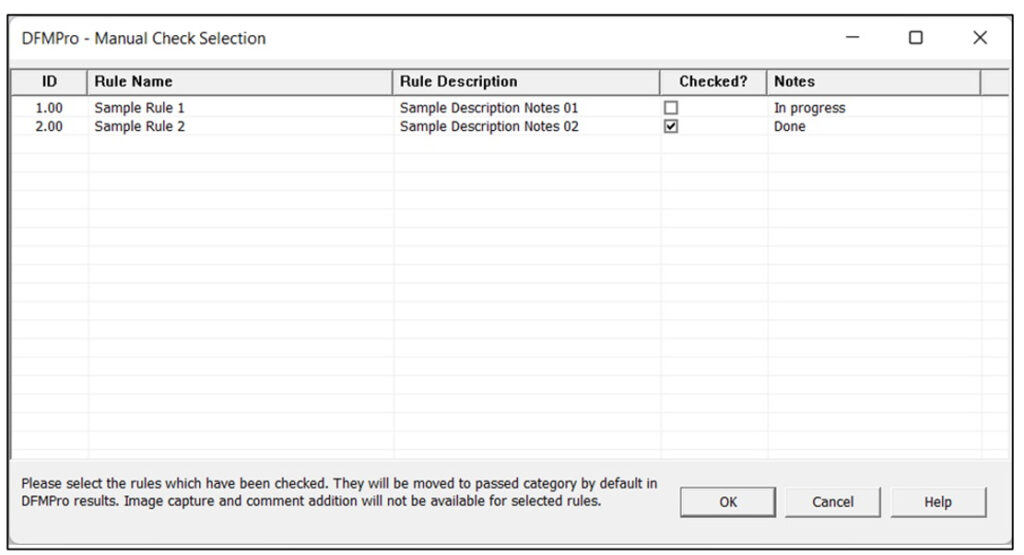Screen dimensions: 1024x555
Task: Close the Manual Check Selection dialog
Action: (980, 38)
